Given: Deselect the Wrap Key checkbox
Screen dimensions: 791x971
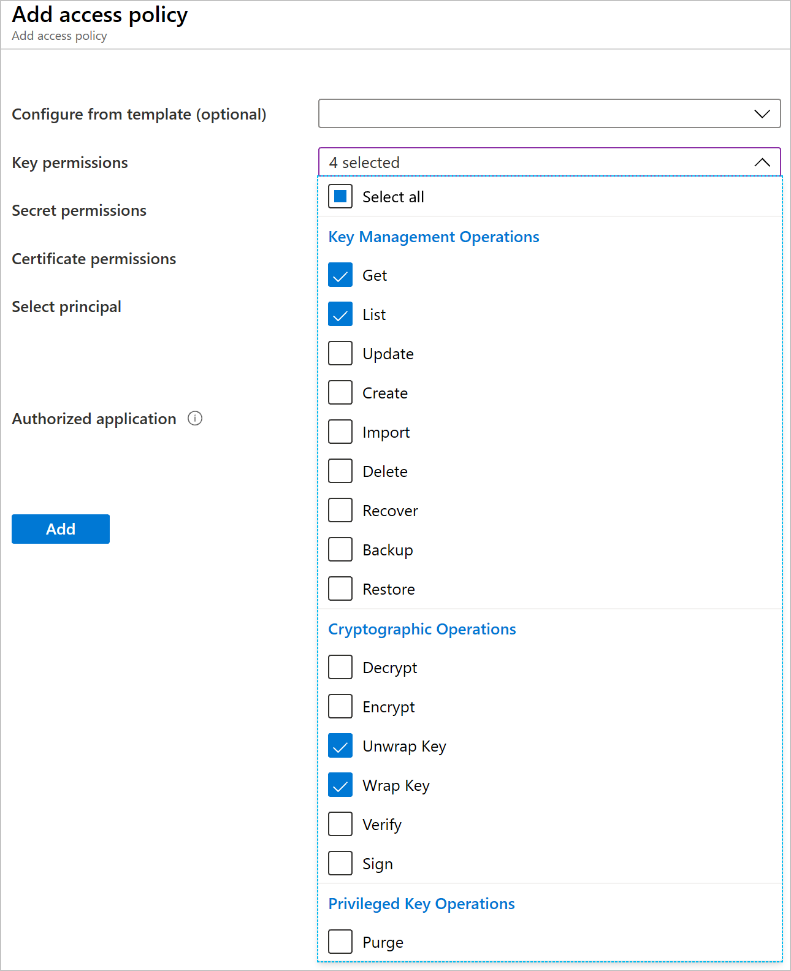Looking at the screenshot, I should coord(341,785).
